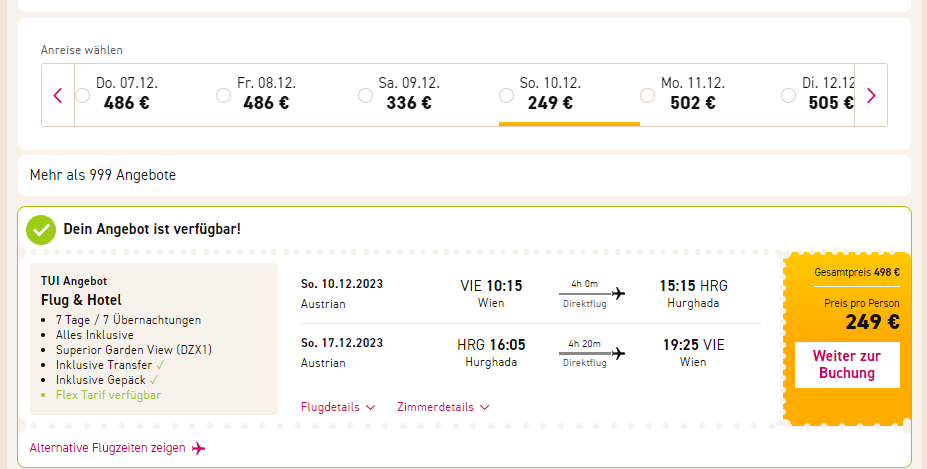Expand Flugdetails section
The image size is (927, 469).
(x=338, y=407)
